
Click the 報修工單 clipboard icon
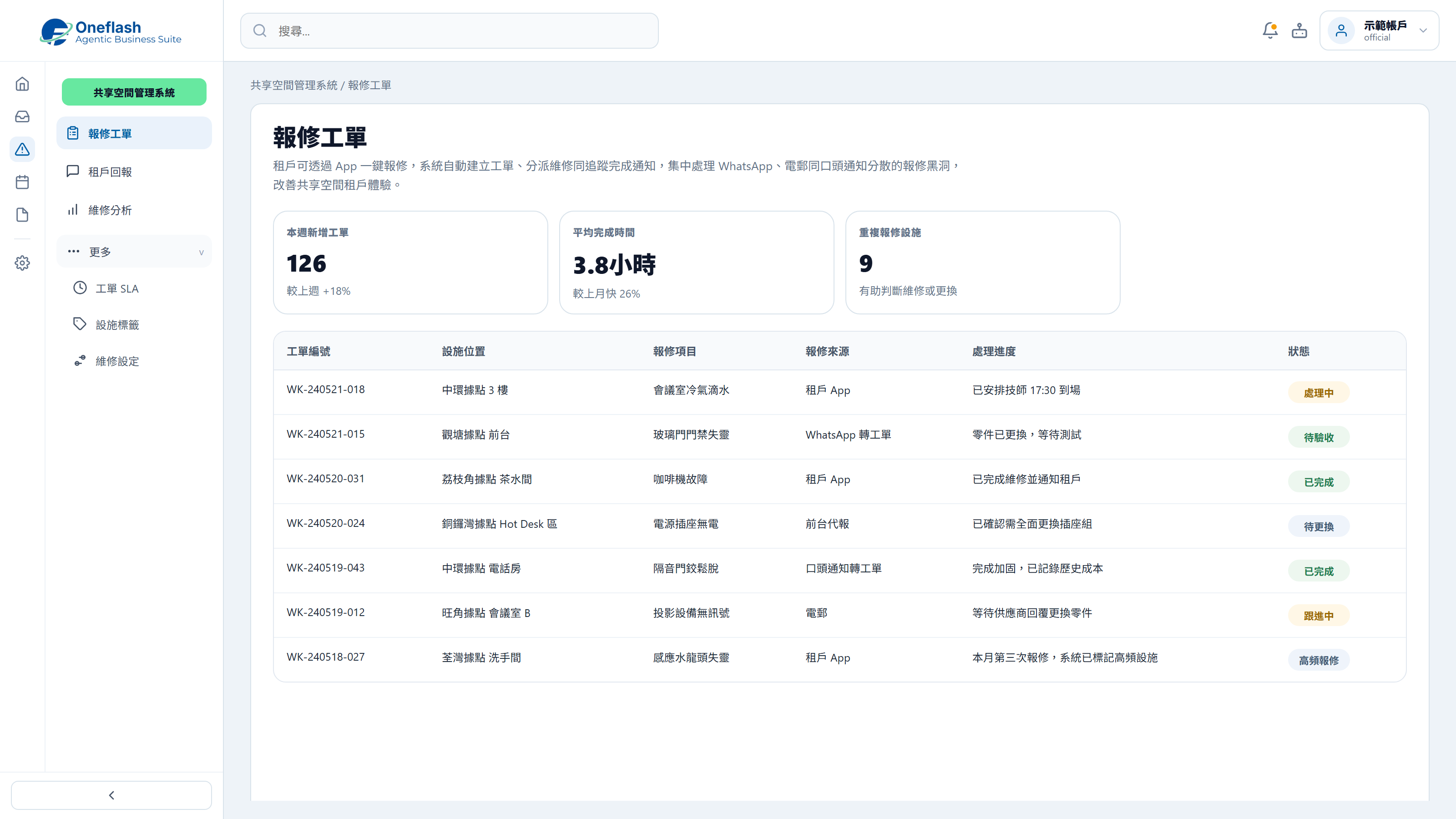73,133
